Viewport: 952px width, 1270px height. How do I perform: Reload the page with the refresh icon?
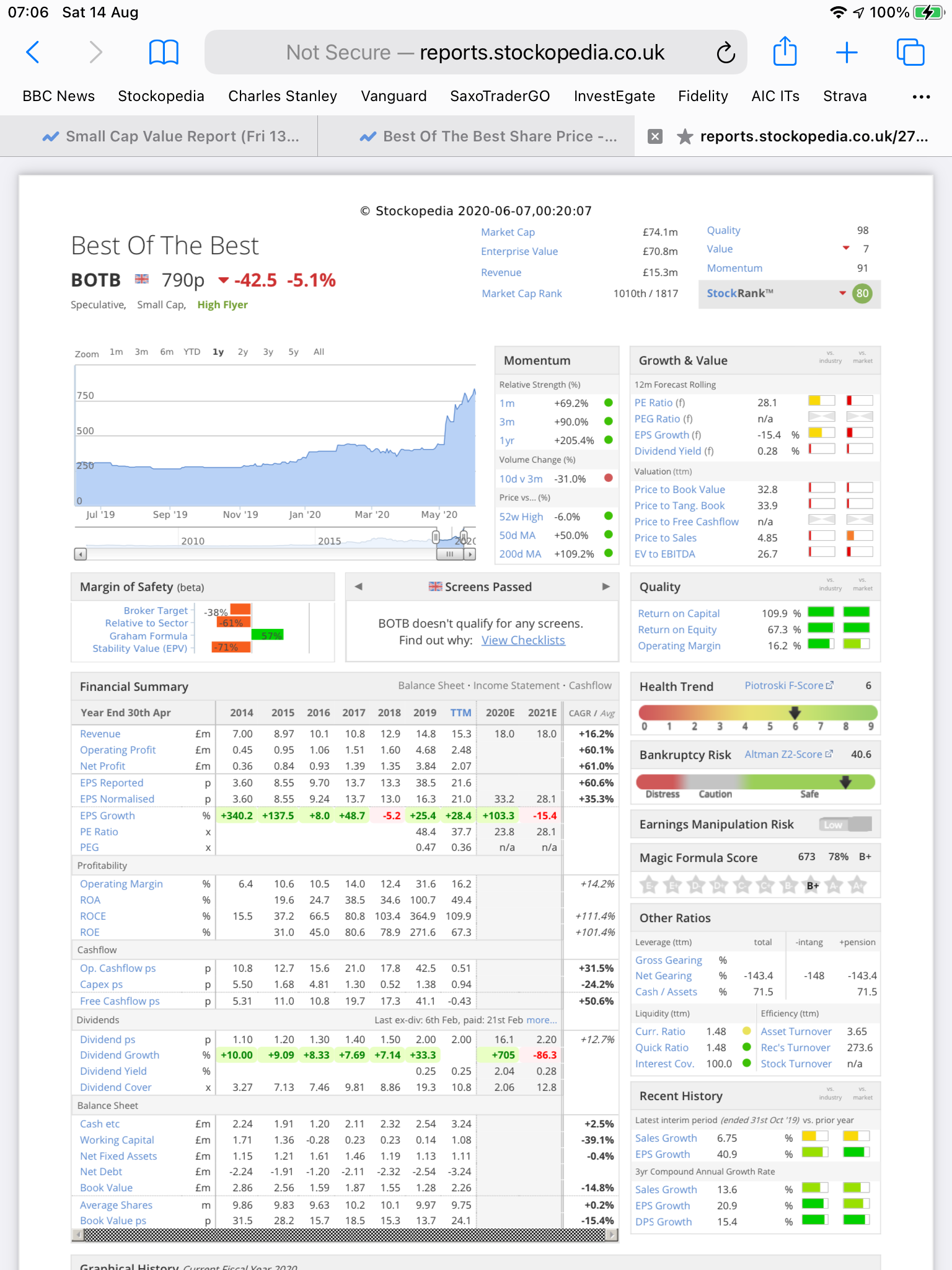(725, 53)
